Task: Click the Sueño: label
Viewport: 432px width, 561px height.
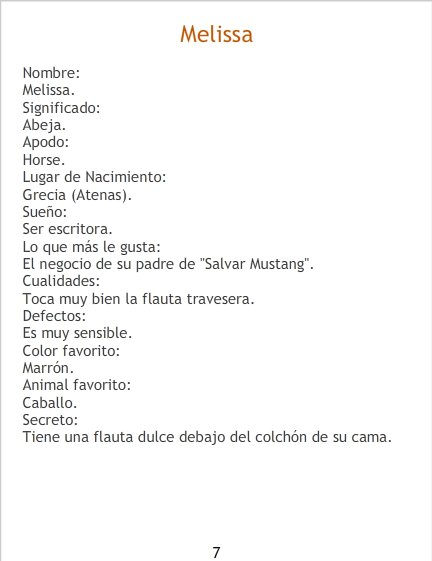Action: (45, 212)
